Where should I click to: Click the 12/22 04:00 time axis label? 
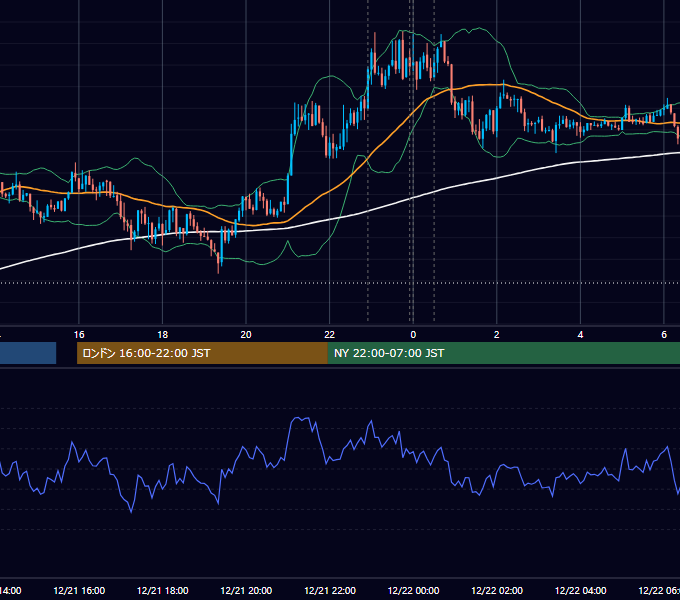click(581, 590)
